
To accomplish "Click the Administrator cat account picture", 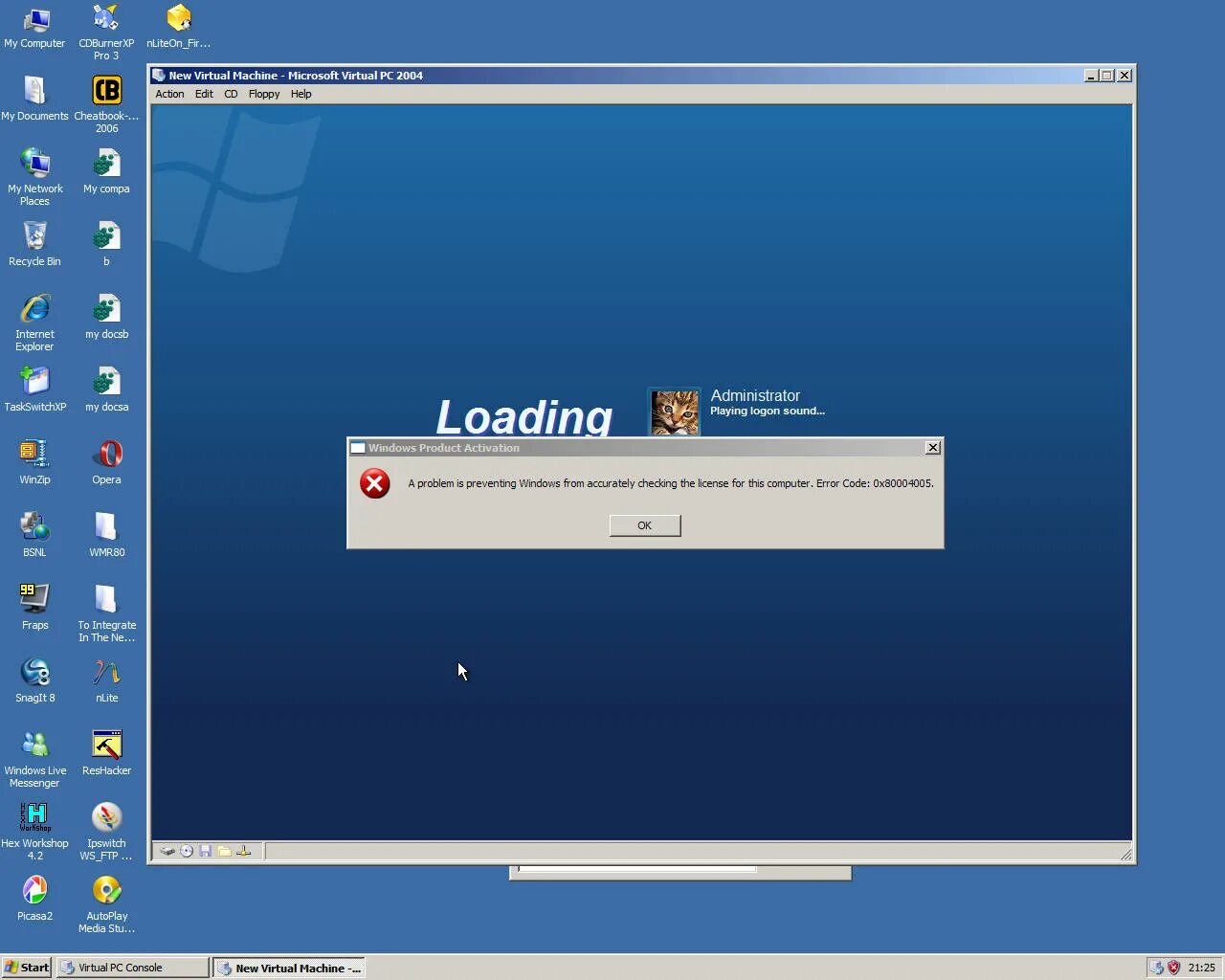I will coord(675,412).
